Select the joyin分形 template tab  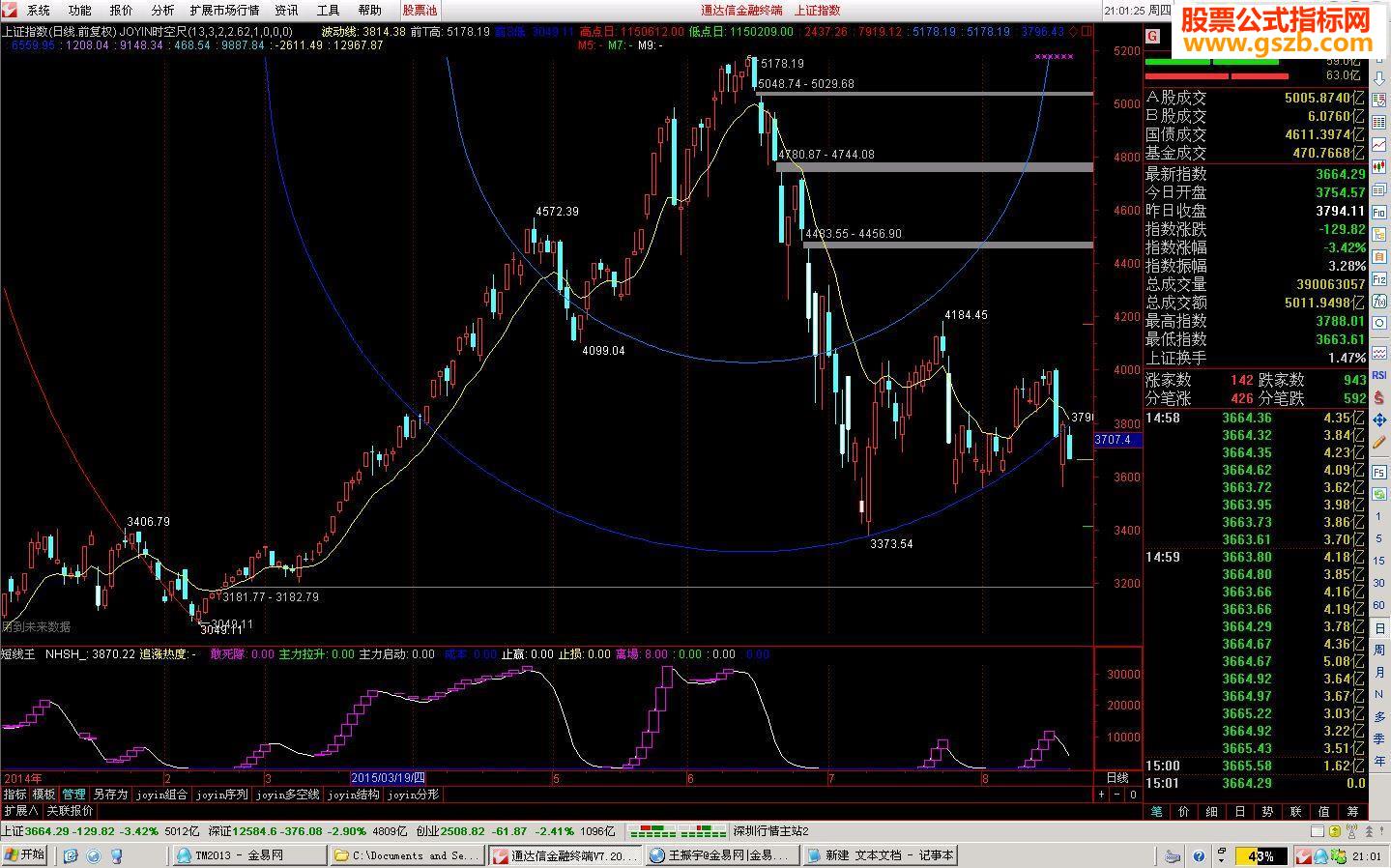pyautogui.click(x=413, y=795)
